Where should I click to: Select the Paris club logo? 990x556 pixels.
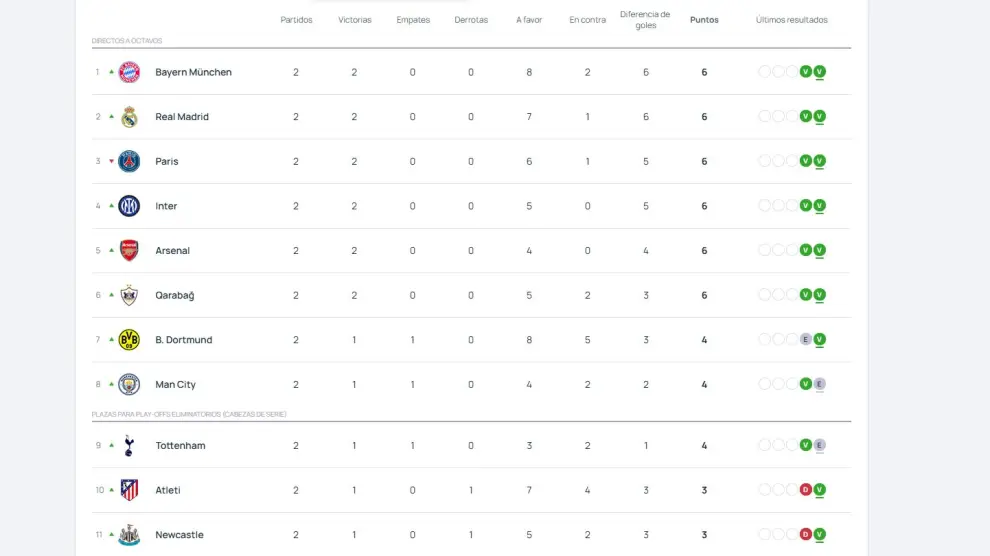pos(129,161)
